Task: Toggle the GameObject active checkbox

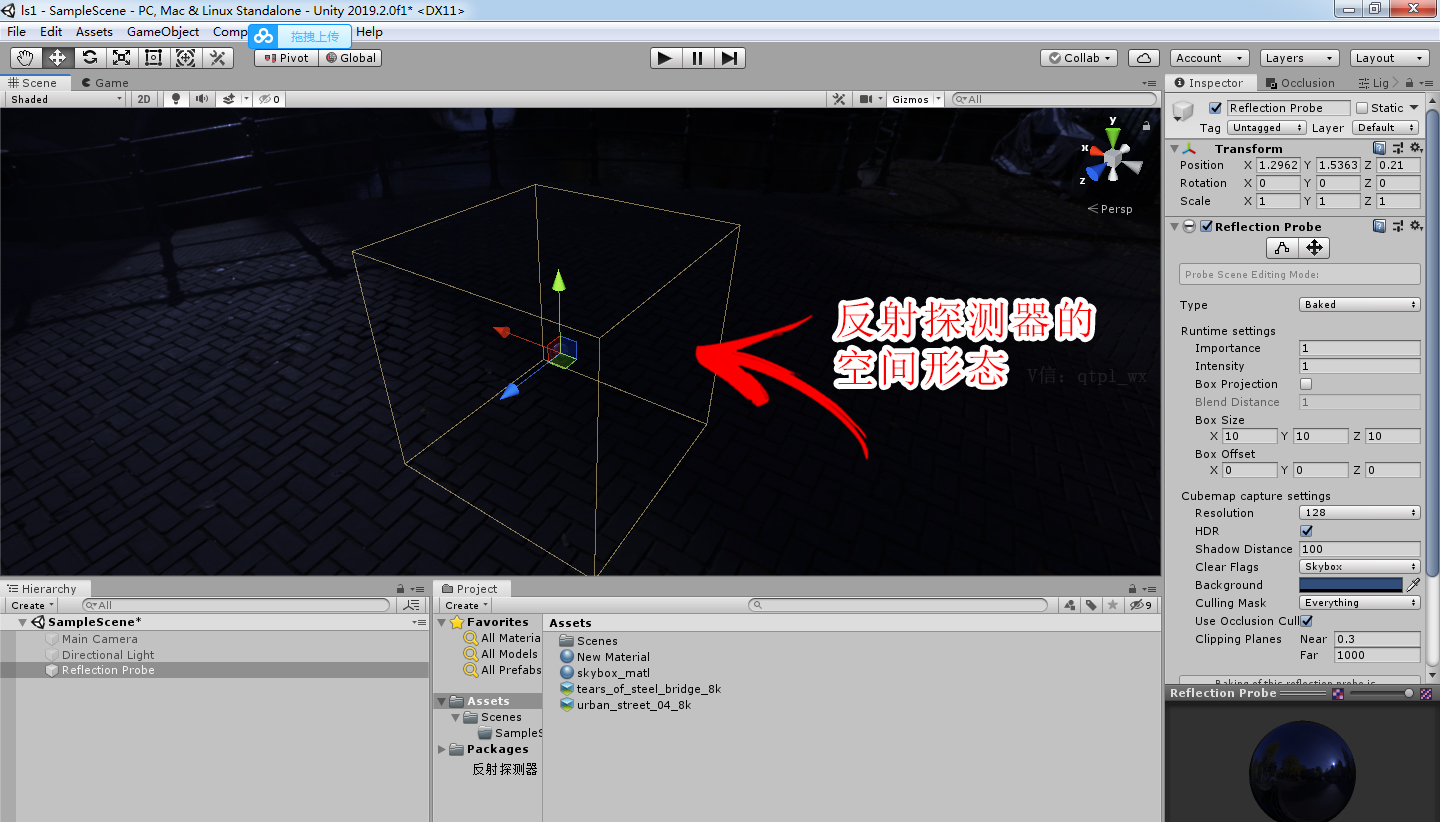Action: (1216, 108)
